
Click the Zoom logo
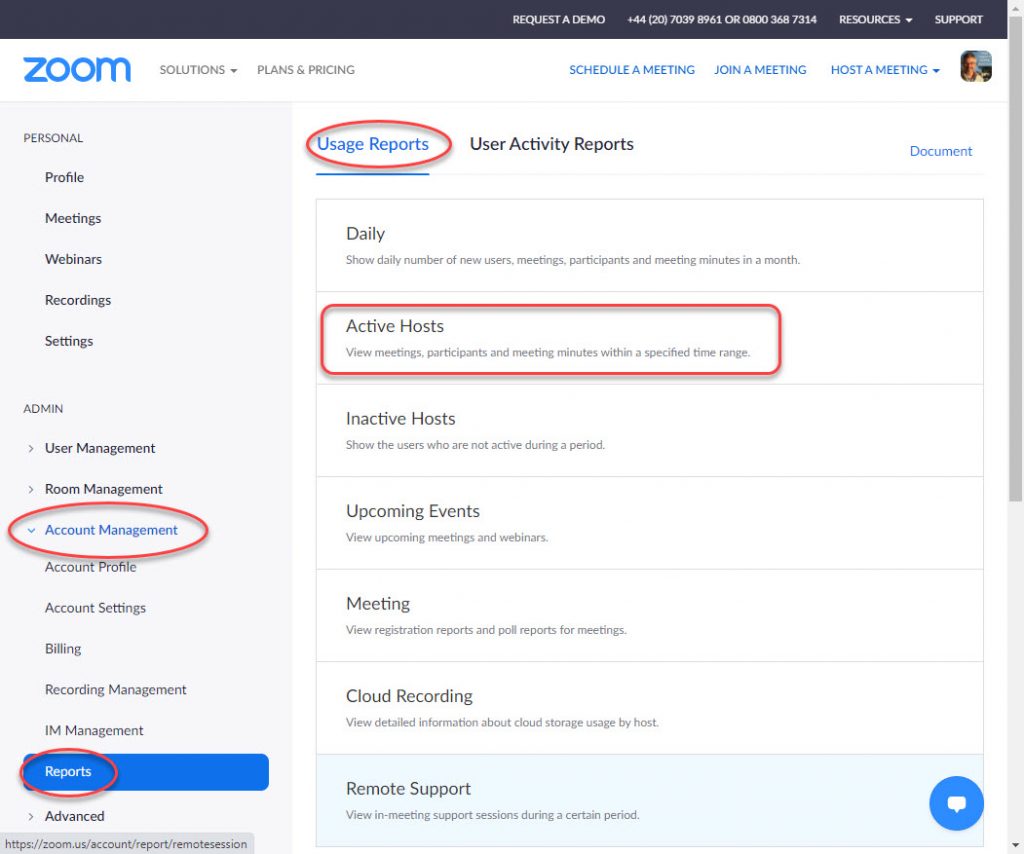click(76, 69)
